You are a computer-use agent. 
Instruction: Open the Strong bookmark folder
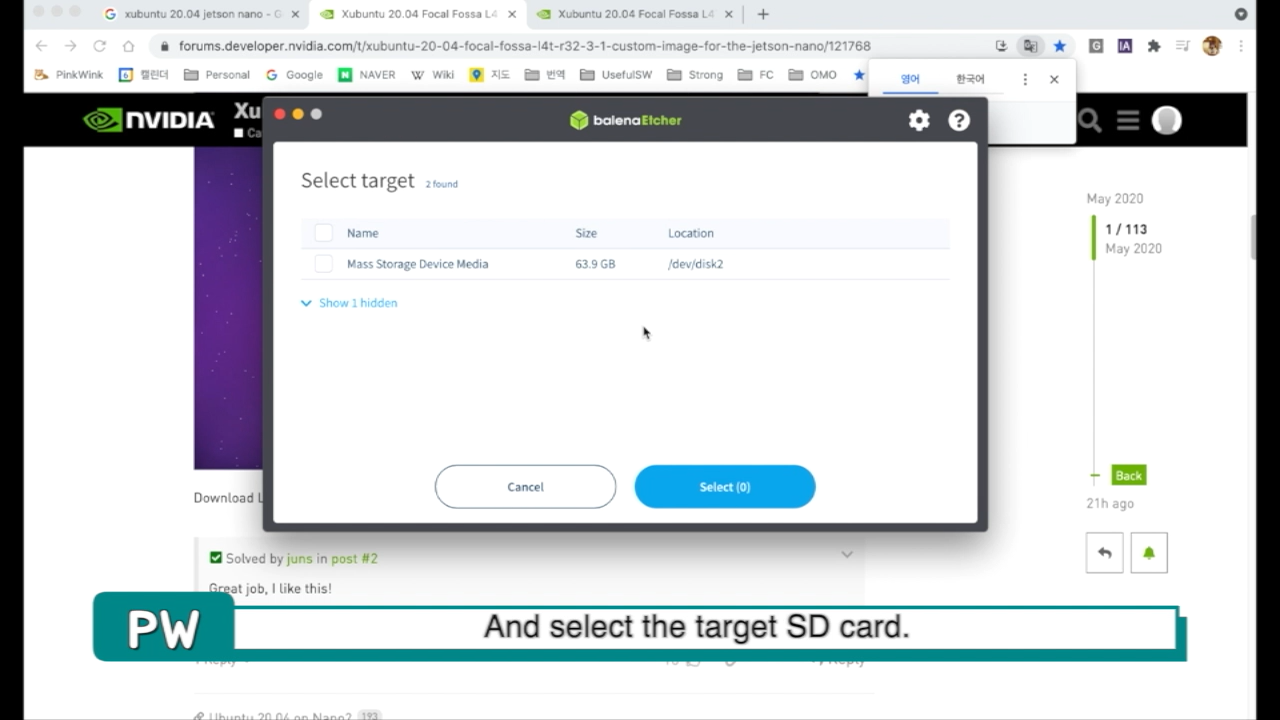tap(695, 75)
